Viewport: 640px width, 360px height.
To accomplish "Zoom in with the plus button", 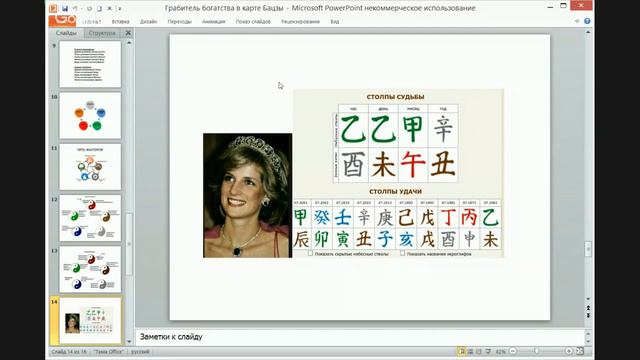I will 568,351.
